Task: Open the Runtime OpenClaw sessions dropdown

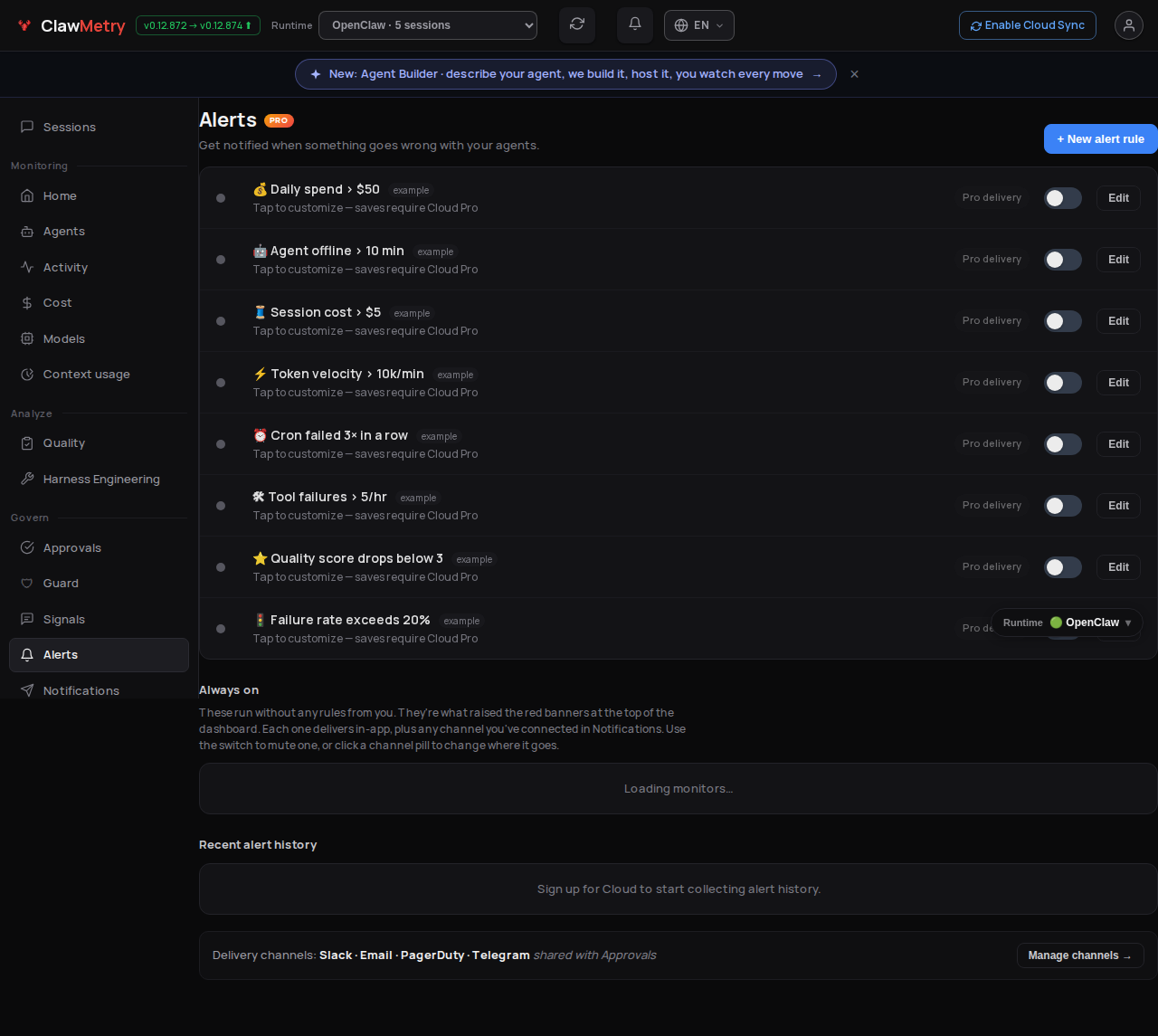Action: point(428,25)
